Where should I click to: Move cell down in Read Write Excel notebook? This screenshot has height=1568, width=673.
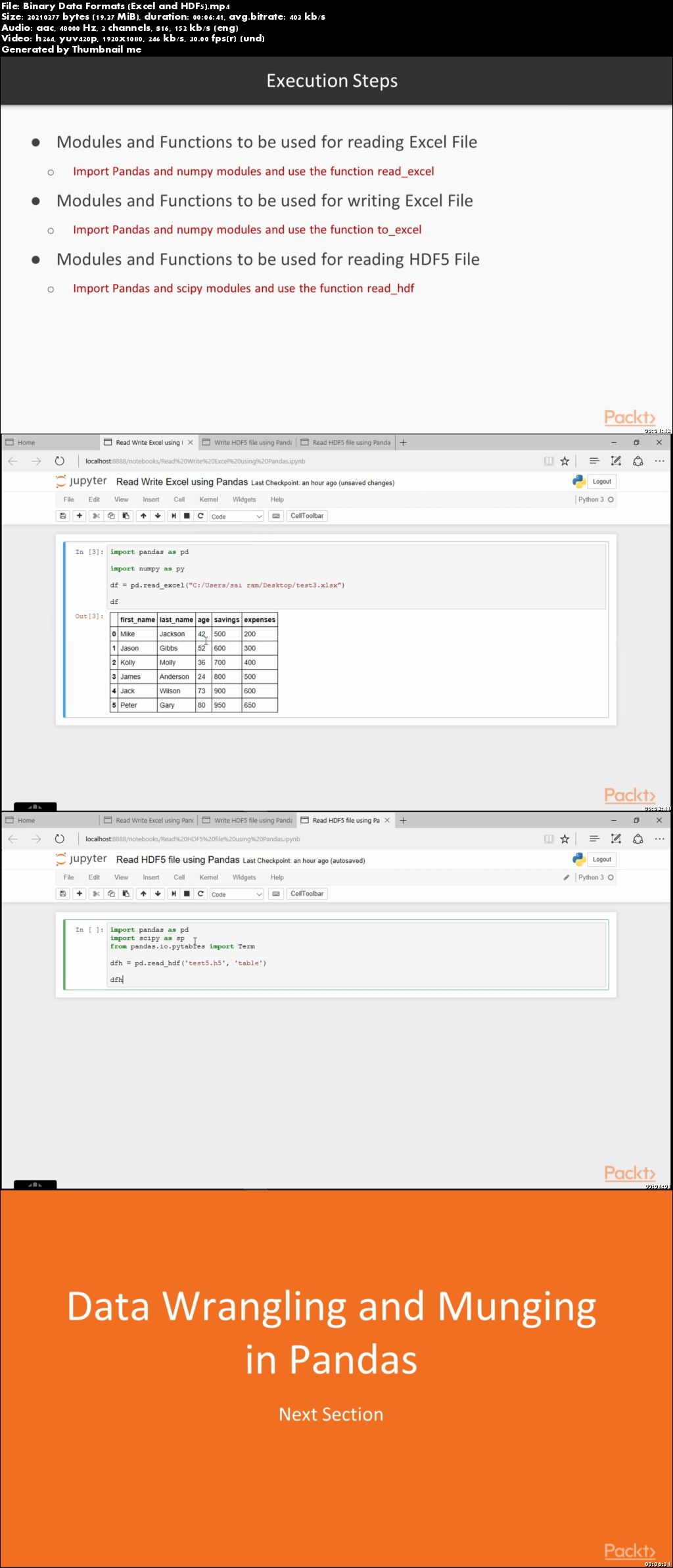coord(158,516)
